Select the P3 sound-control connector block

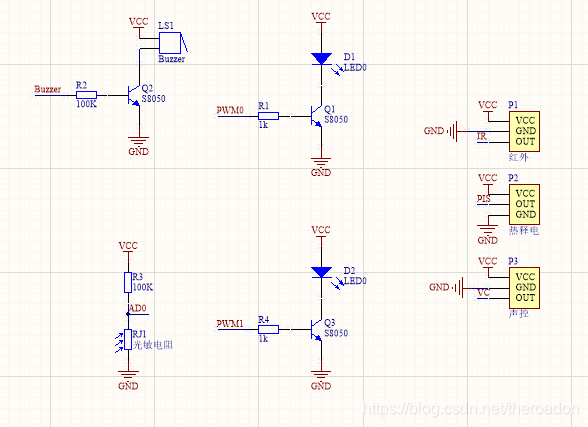click(x=524, y=288)
